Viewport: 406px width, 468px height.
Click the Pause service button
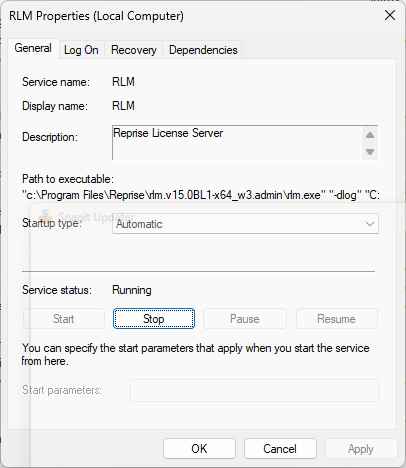[245, 319]
